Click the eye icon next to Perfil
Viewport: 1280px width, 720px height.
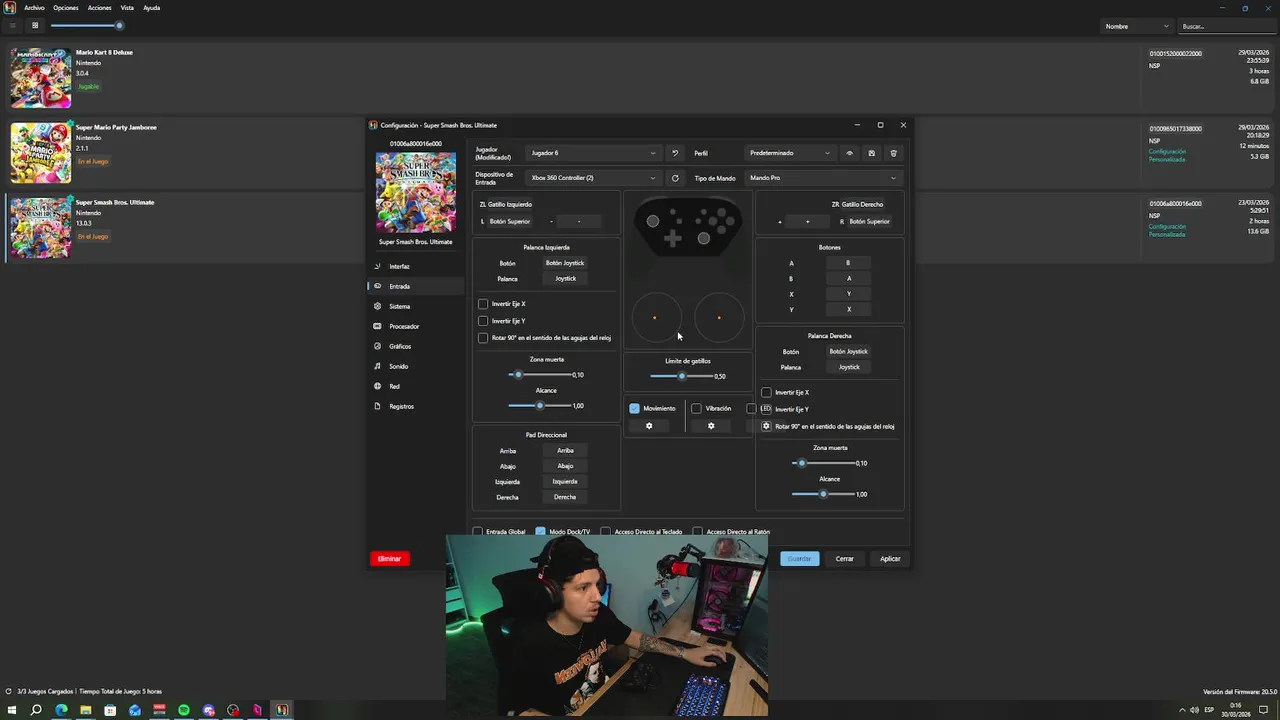pos(849,153)
